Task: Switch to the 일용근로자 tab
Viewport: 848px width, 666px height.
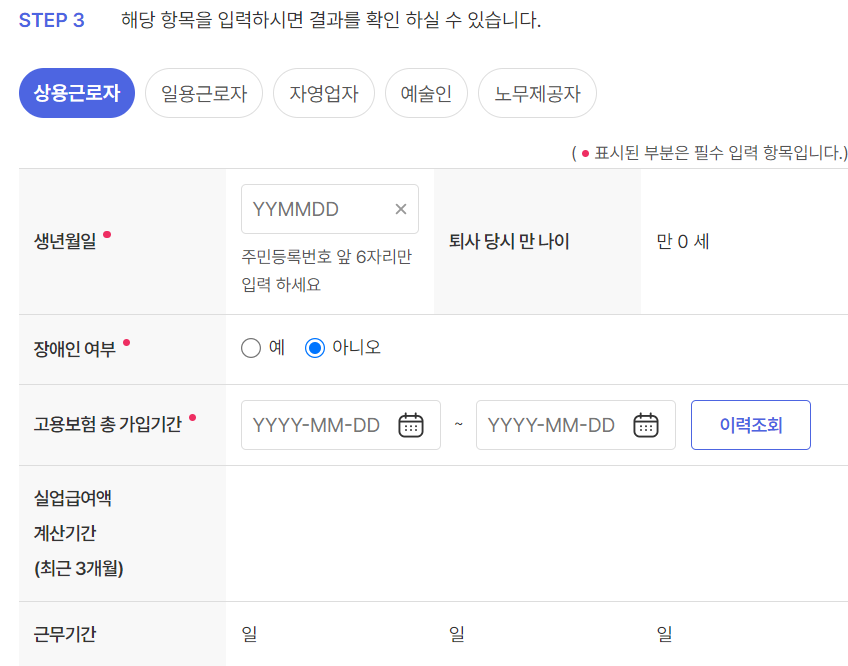Action: (203, 92)
